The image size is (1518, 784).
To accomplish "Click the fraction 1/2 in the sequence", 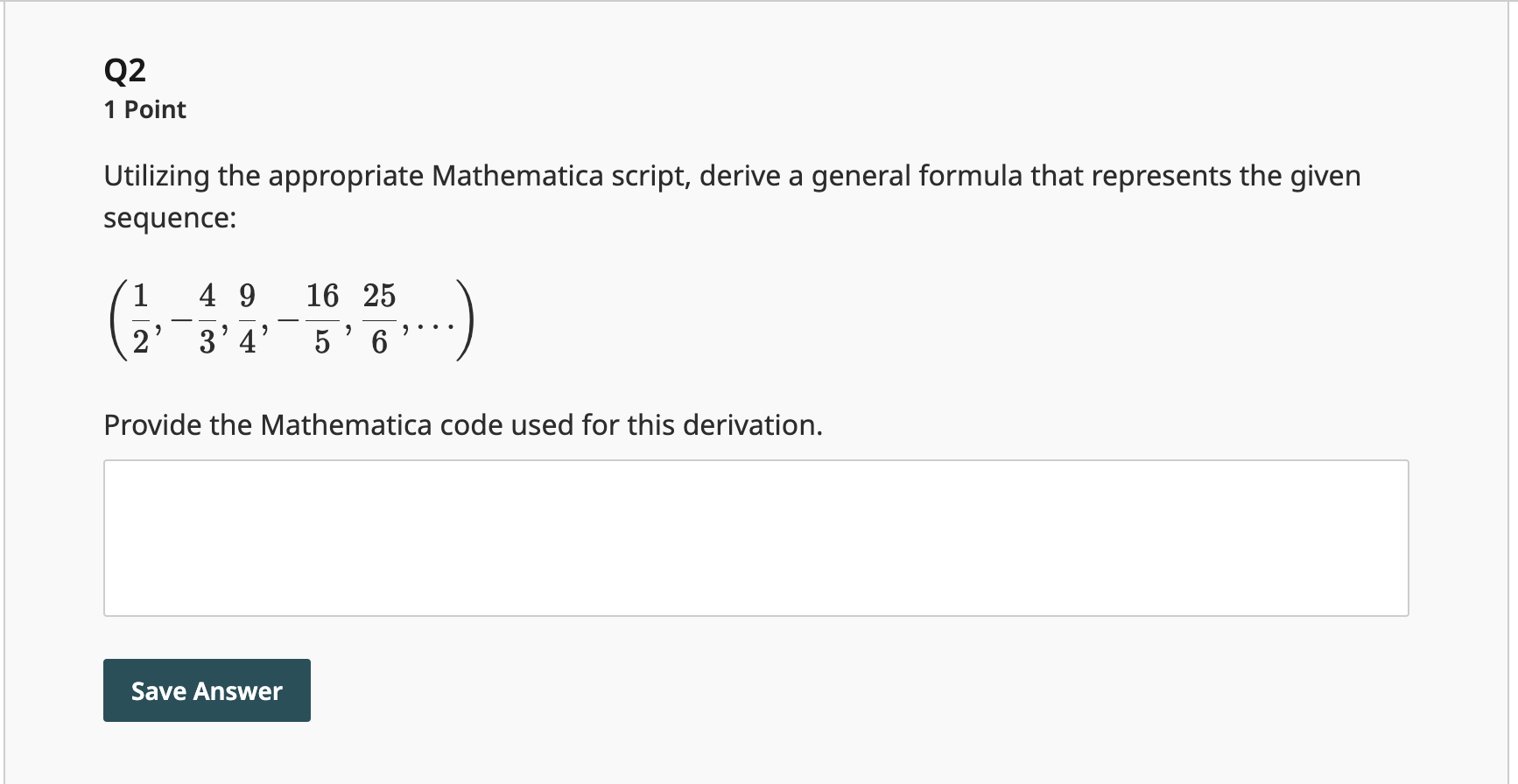I will tap(140, 318).
